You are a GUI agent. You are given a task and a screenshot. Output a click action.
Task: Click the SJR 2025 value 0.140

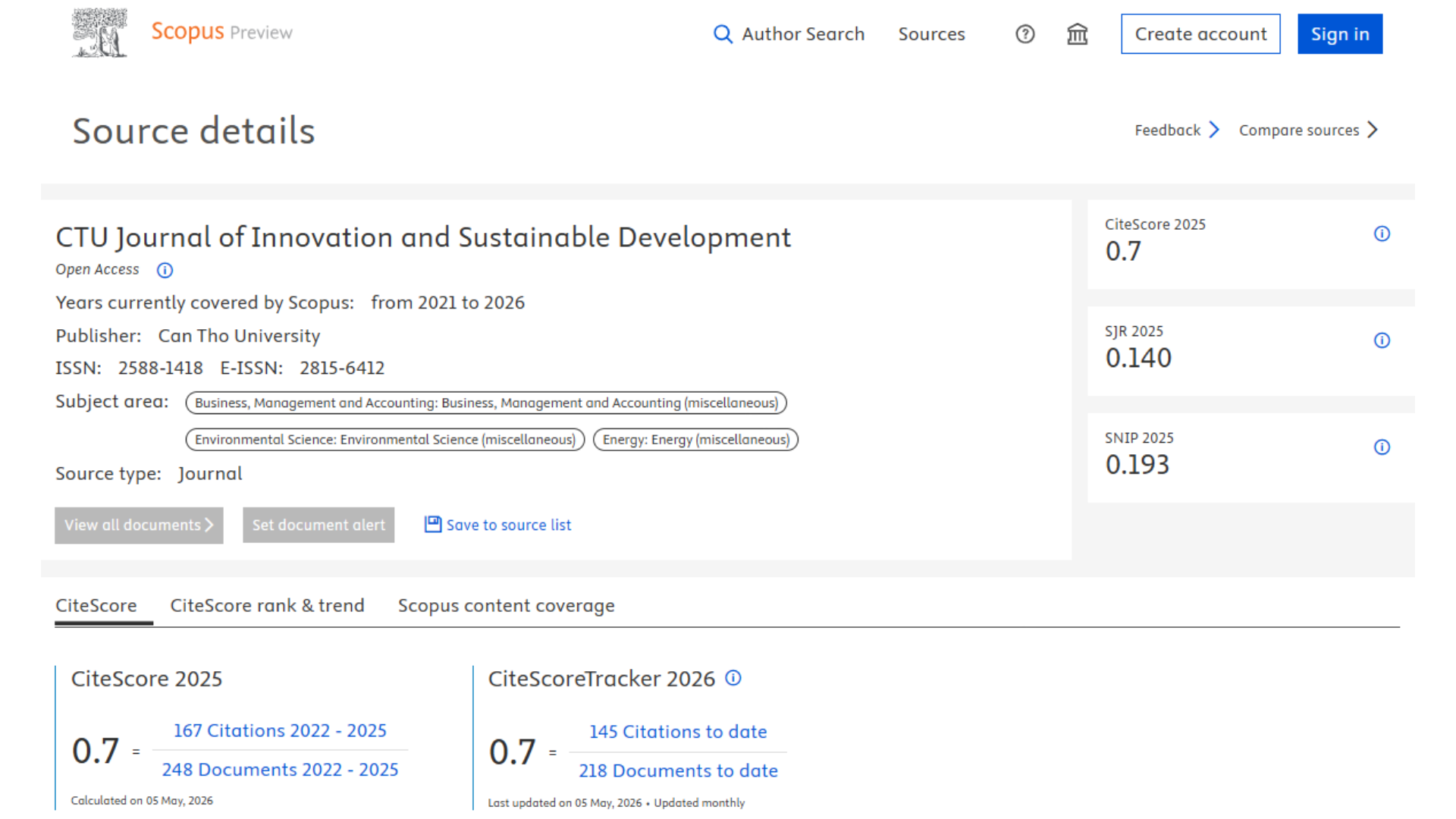[1138, 358]
